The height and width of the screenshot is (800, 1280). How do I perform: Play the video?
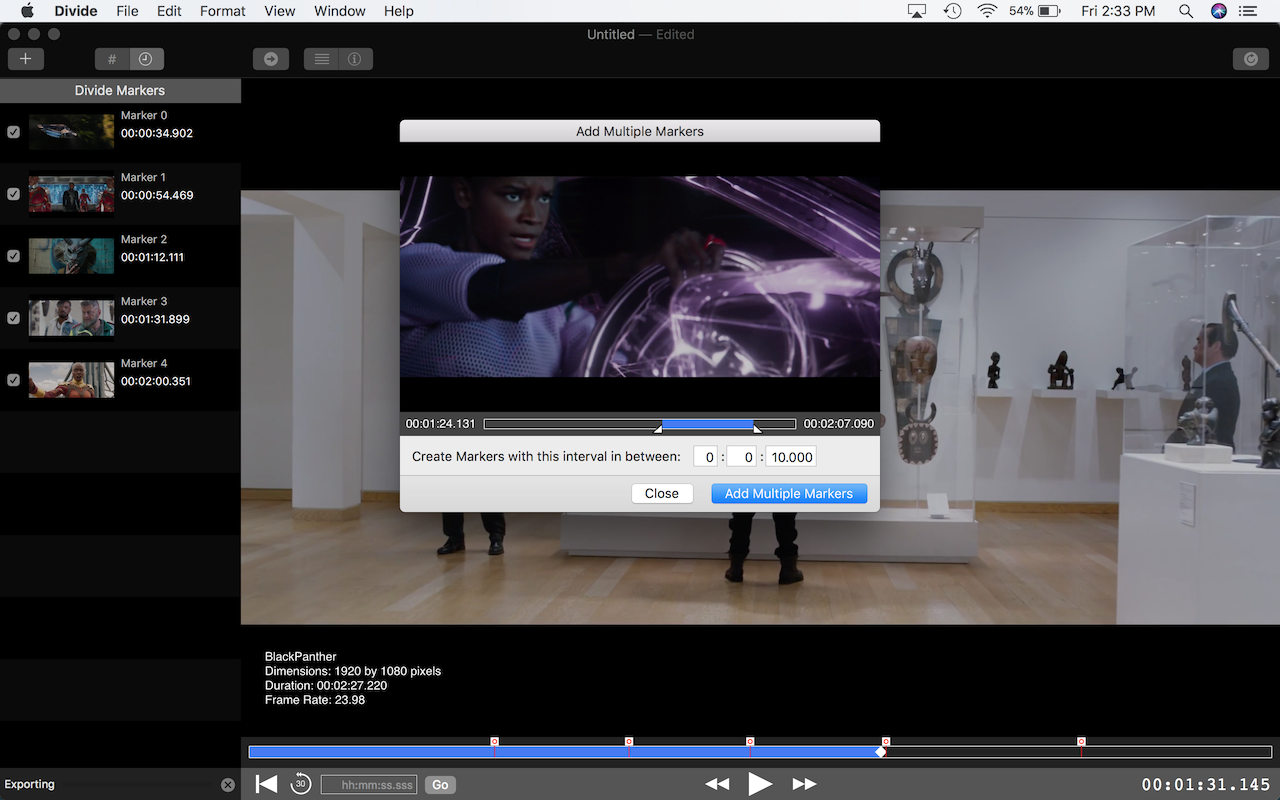[x=760, y=784]
